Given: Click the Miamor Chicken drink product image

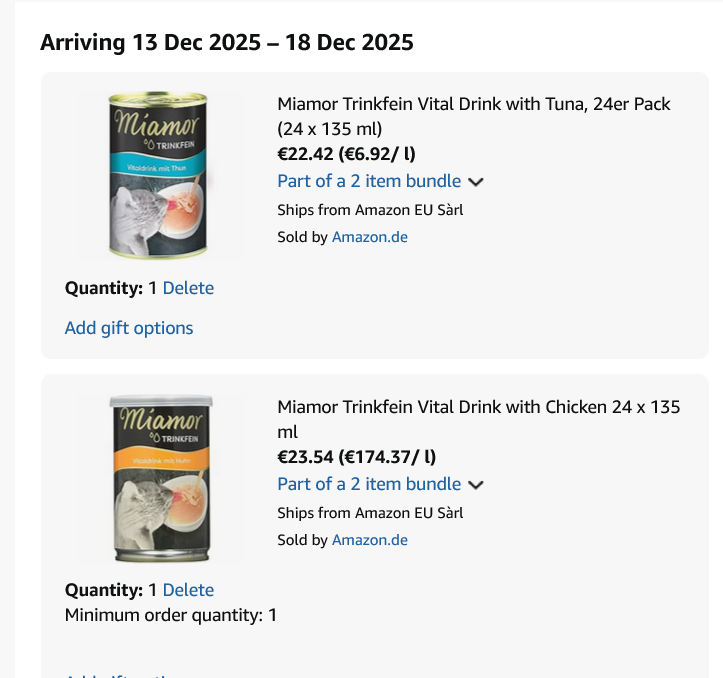Looking at the screenshot, I should (160, 478).
